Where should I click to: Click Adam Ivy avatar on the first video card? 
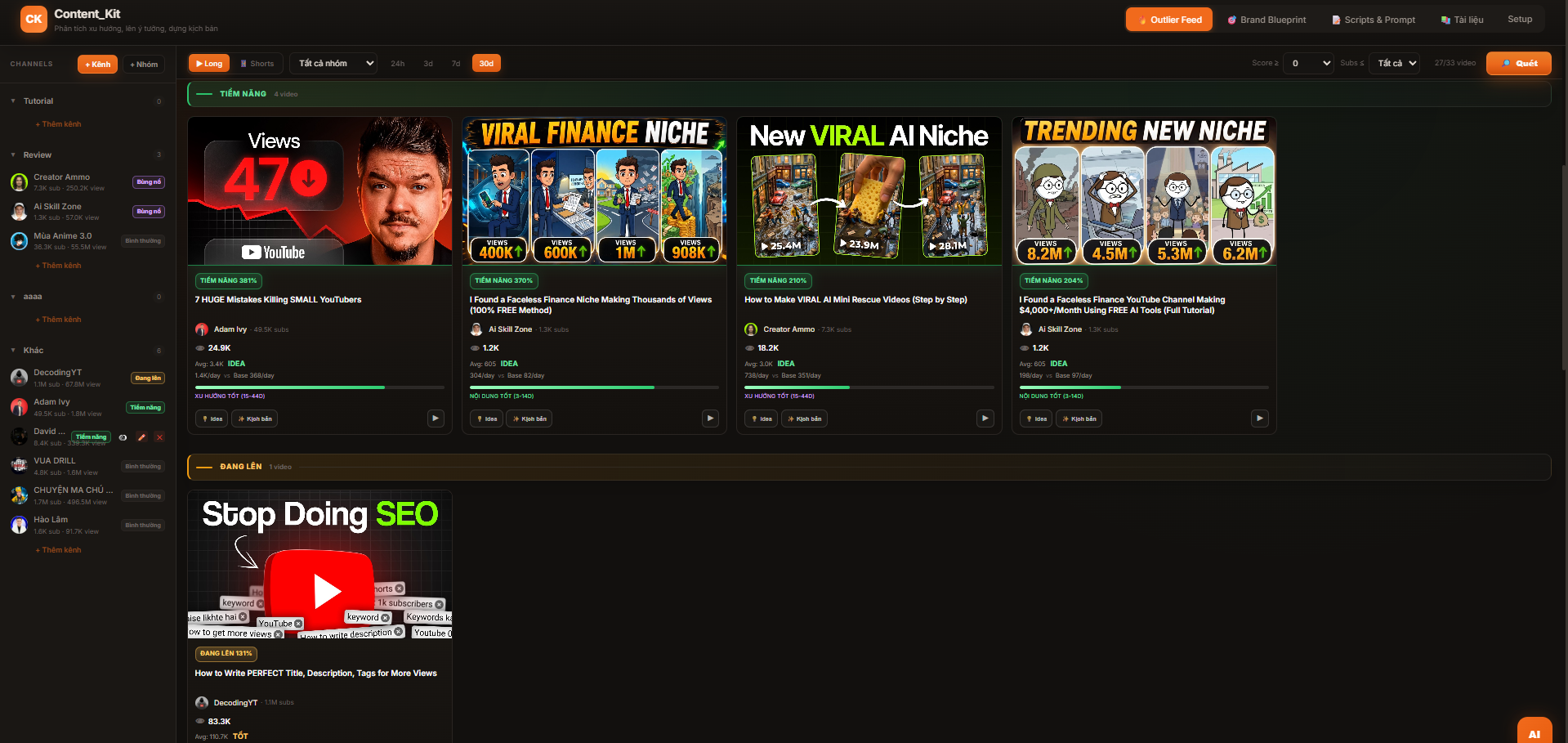[x=202, y=329]
